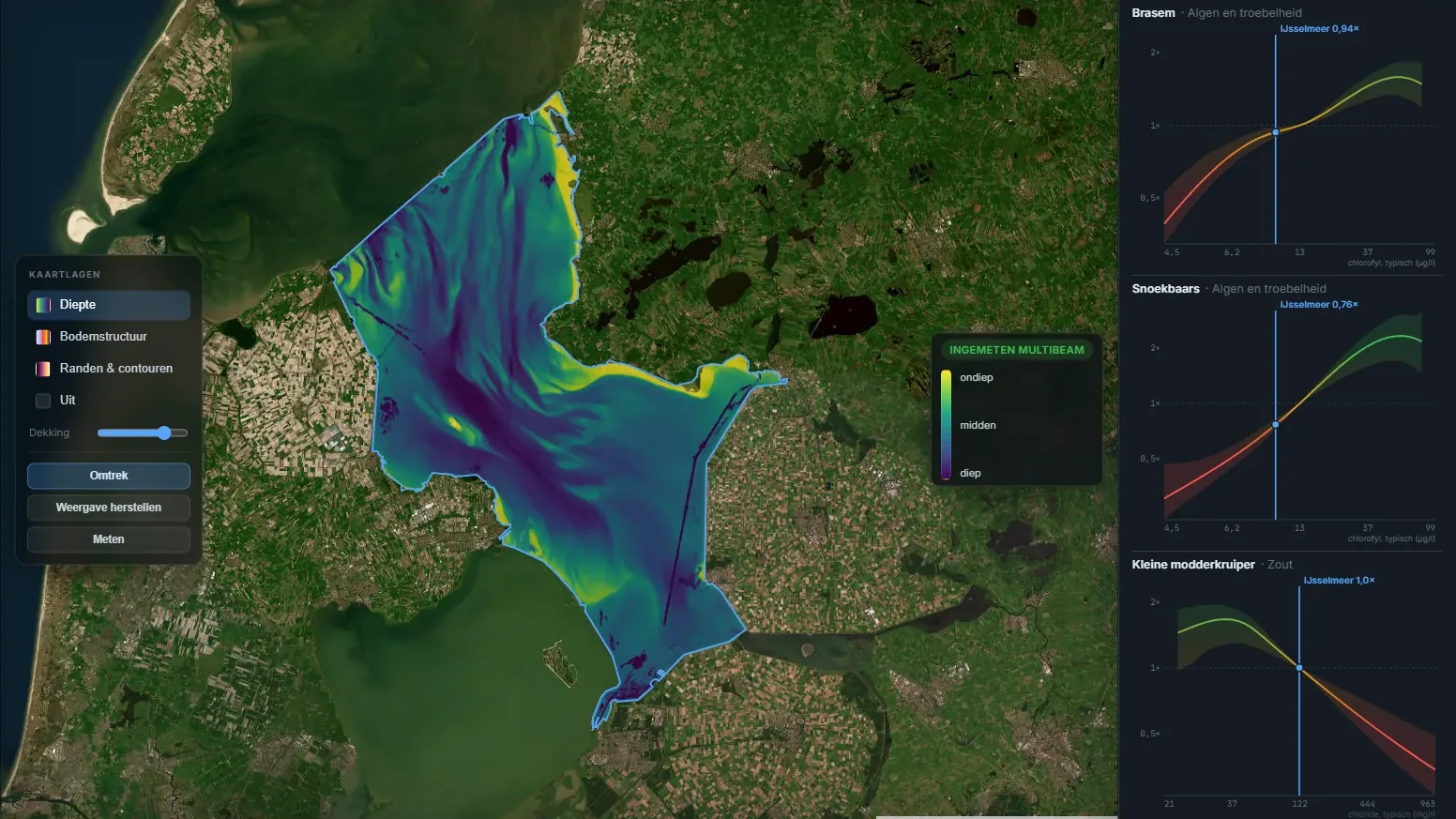Screen dimensions: 1456x819
Task: Click the KAARTLAGEN panel heading
Action: [x=65, y=275]
